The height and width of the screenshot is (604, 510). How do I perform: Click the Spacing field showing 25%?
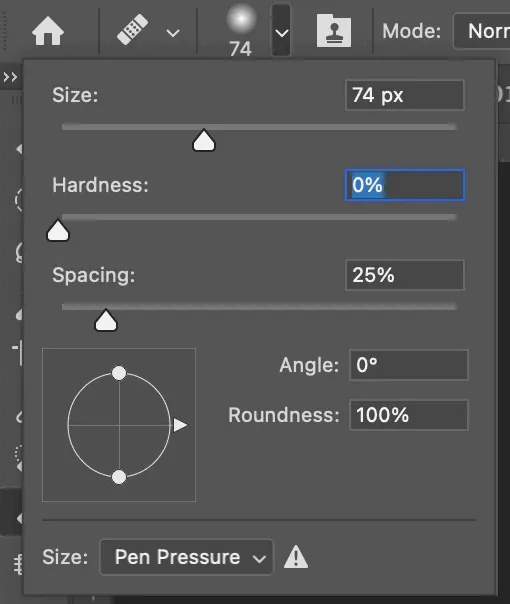[x=405, y=275]
